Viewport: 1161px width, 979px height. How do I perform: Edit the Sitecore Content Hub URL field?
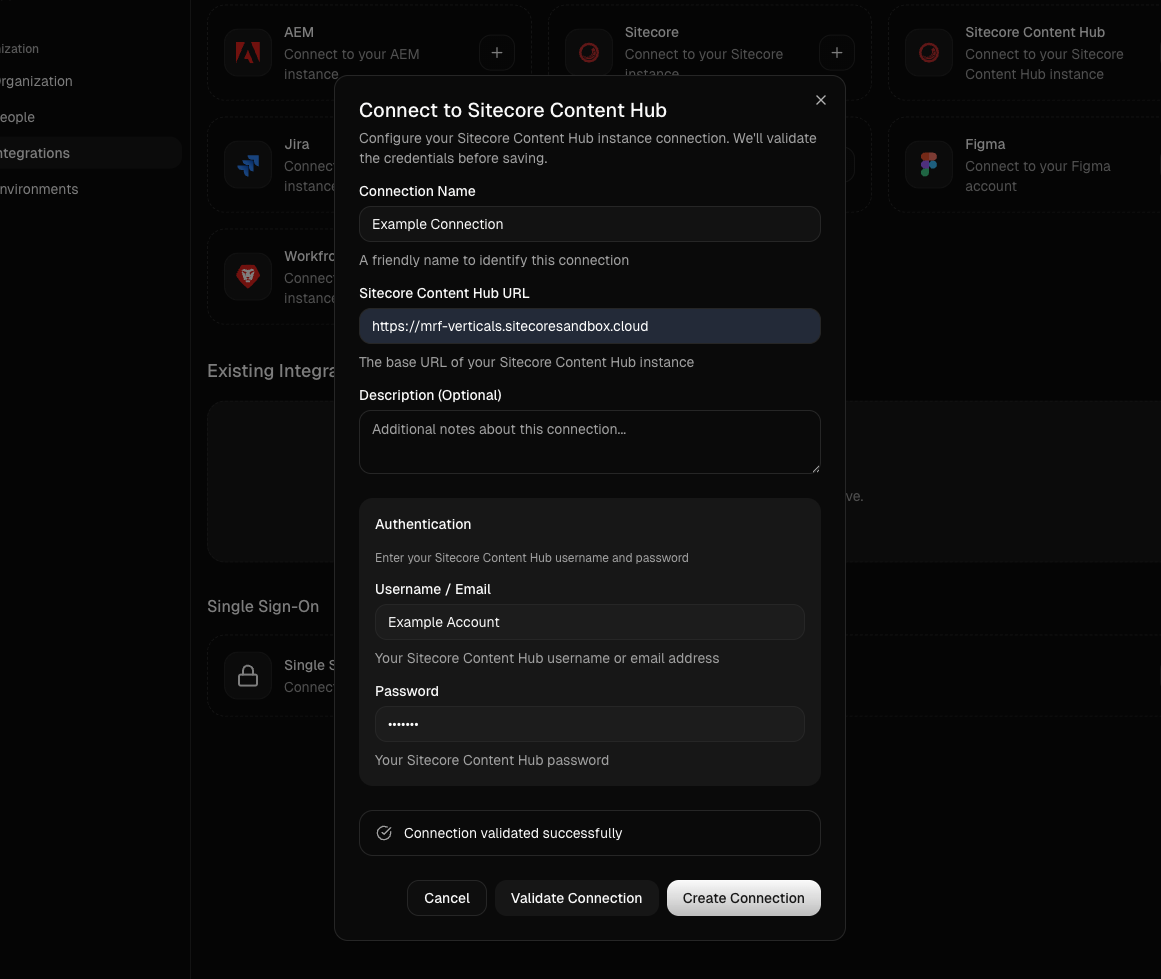[x=589, y=326]
